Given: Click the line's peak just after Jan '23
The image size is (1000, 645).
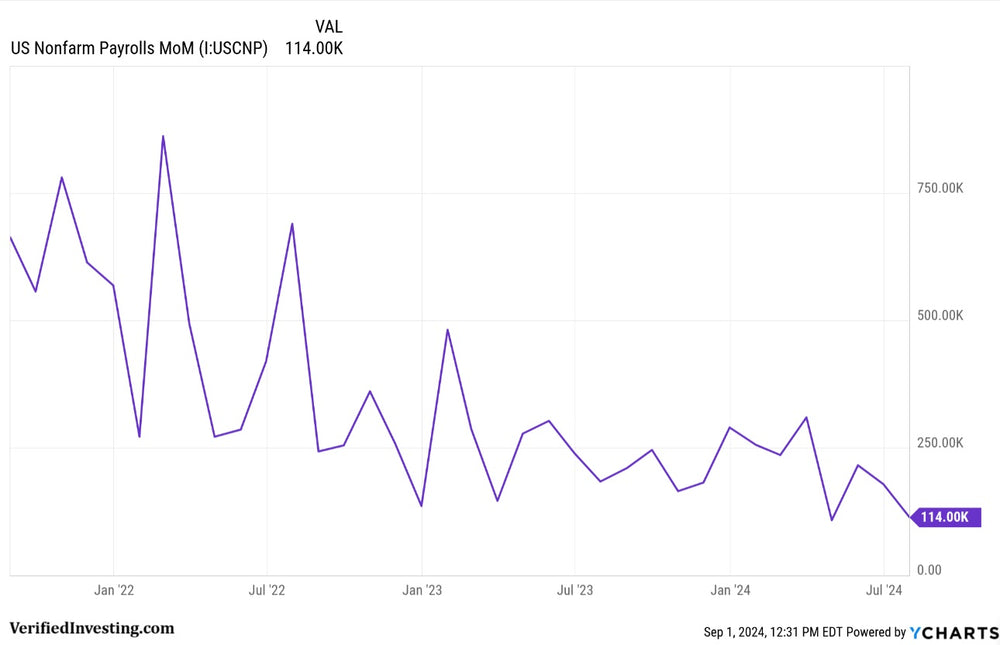Looking at the screenshot, I should [447, 329].
